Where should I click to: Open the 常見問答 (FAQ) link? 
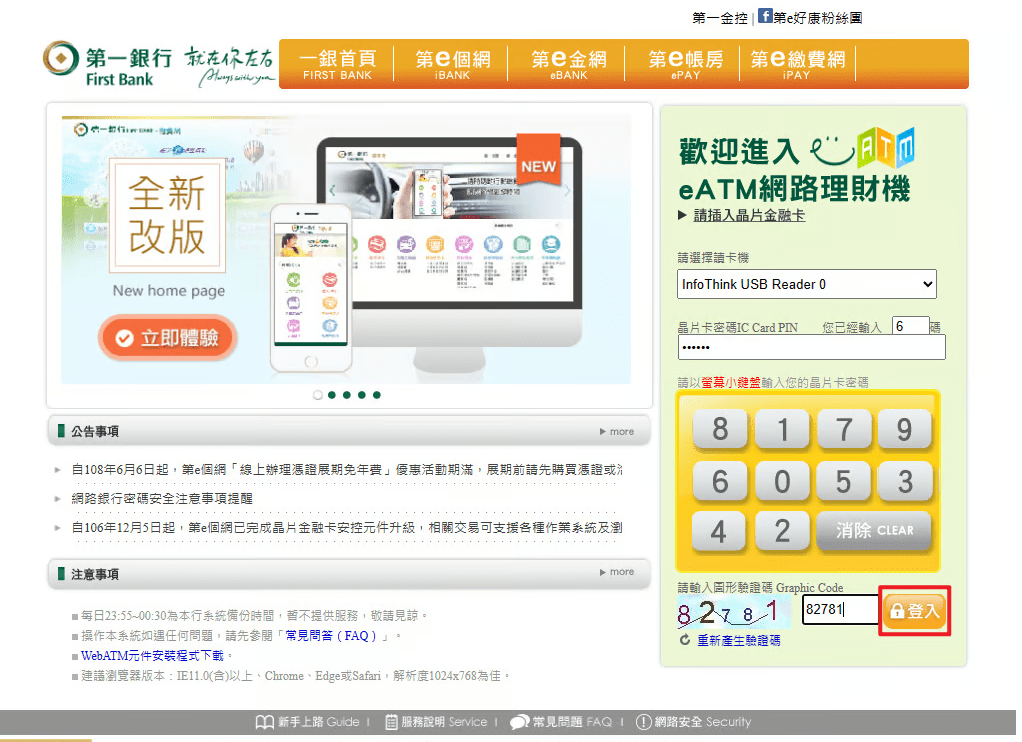331,636
